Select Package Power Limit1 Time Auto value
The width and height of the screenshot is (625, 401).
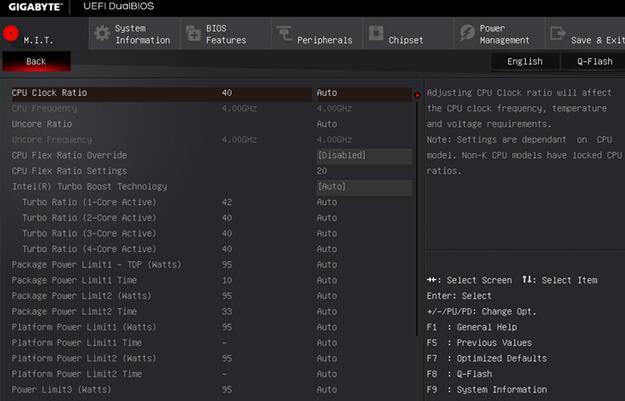[326, 280]
